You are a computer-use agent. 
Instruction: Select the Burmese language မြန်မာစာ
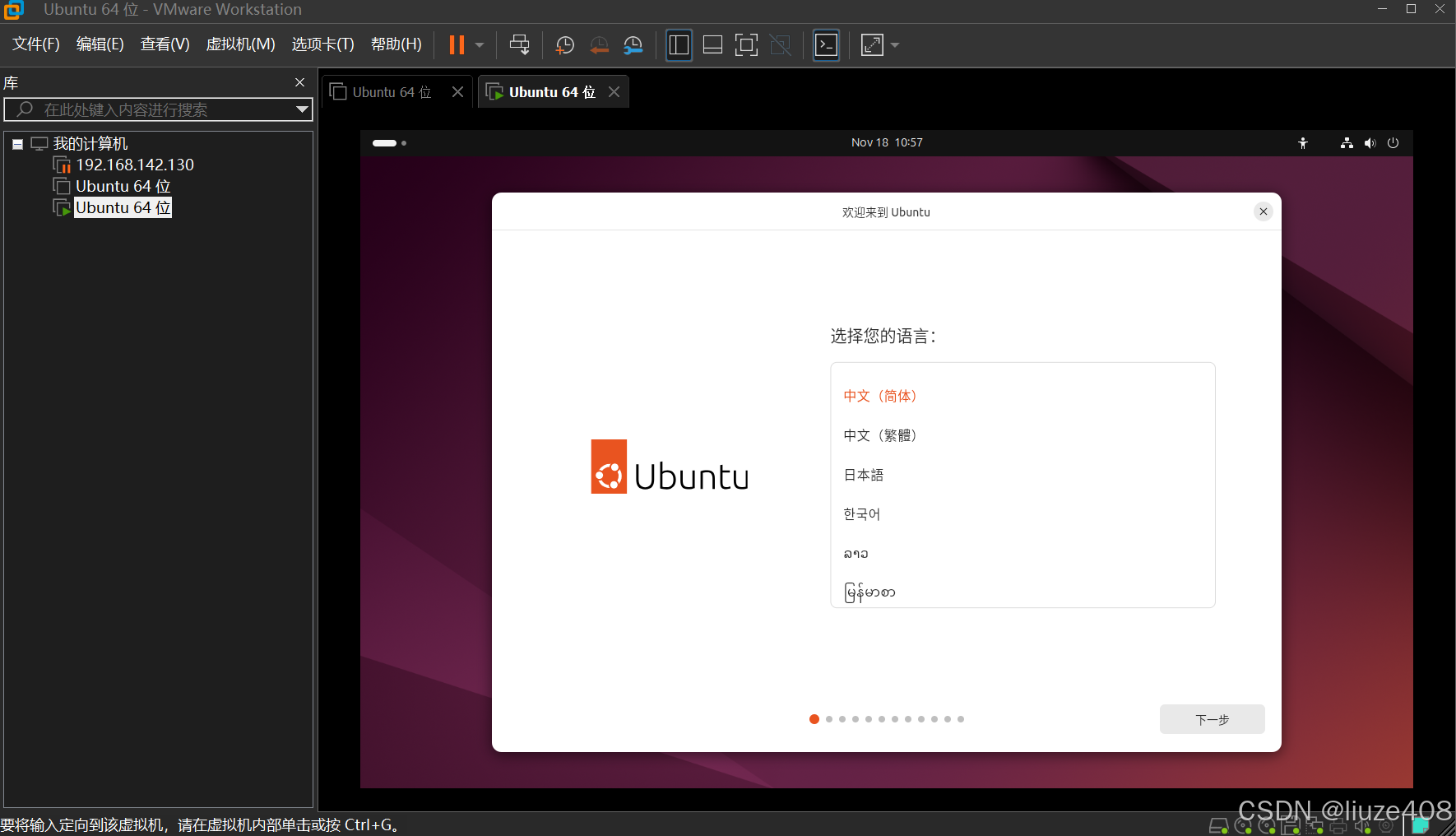click(x=1022, y=592)
